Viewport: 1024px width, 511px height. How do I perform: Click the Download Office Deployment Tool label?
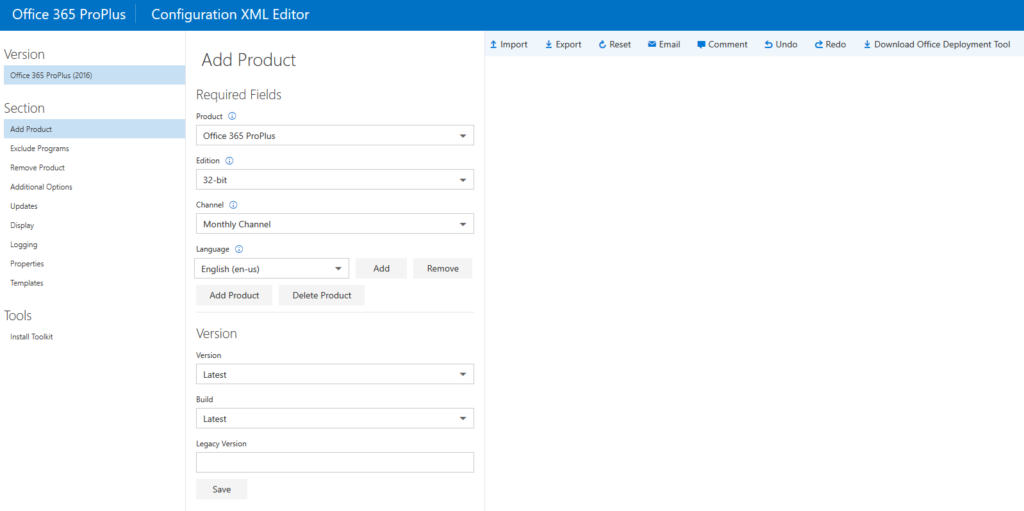[x=942, y=44]
